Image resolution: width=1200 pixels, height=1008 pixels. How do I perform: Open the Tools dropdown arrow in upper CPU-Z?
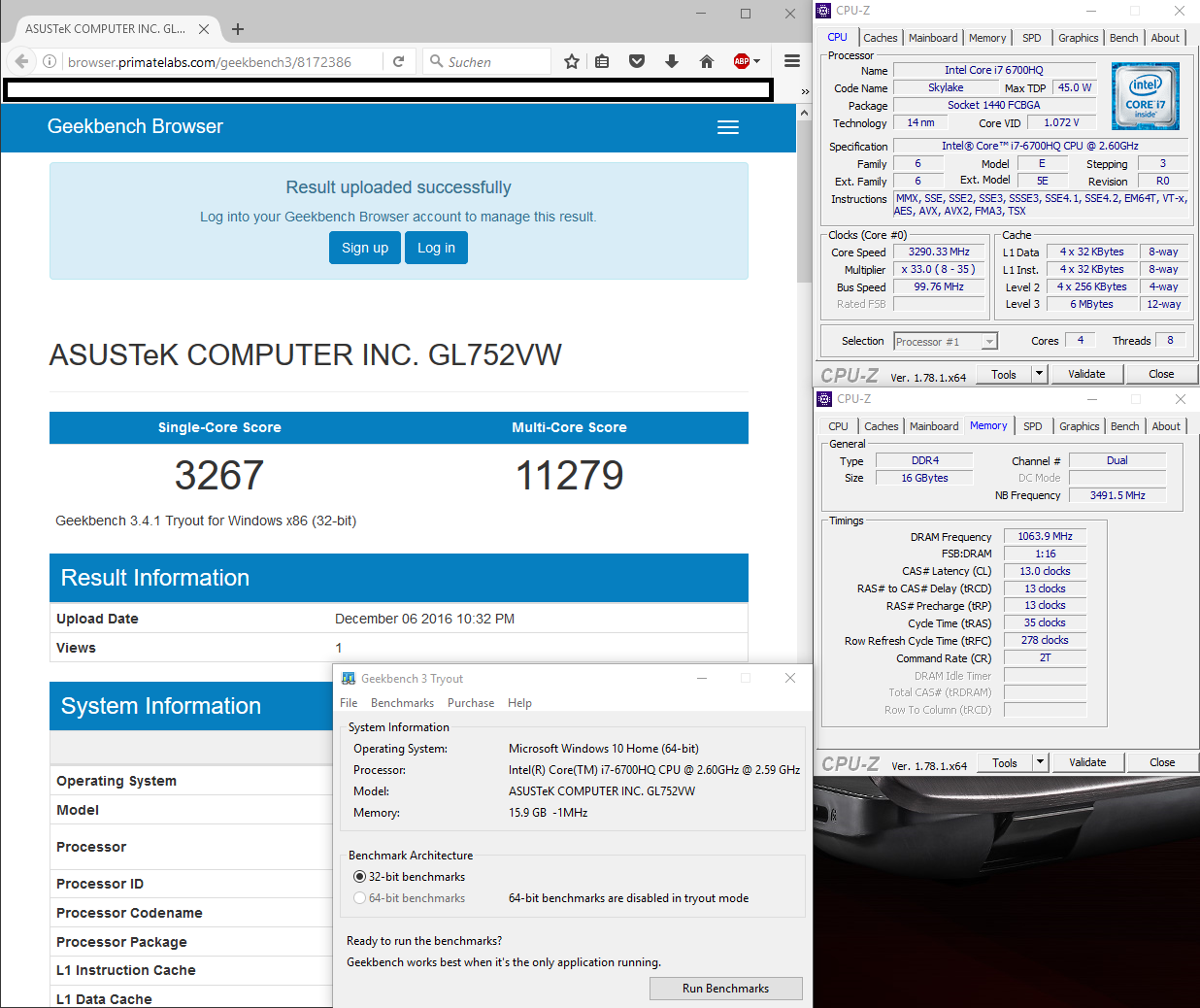click(1039, 374)
